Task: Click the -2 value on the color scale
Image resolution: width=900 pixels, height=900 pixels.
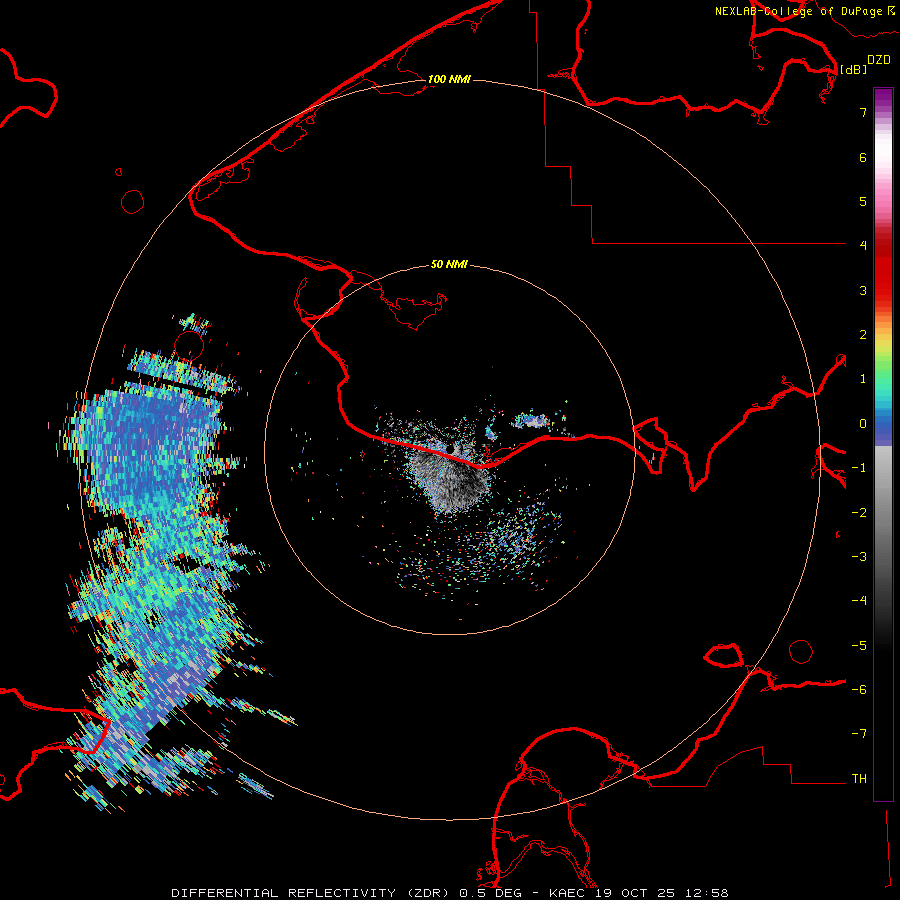Action: coord(859,513)
